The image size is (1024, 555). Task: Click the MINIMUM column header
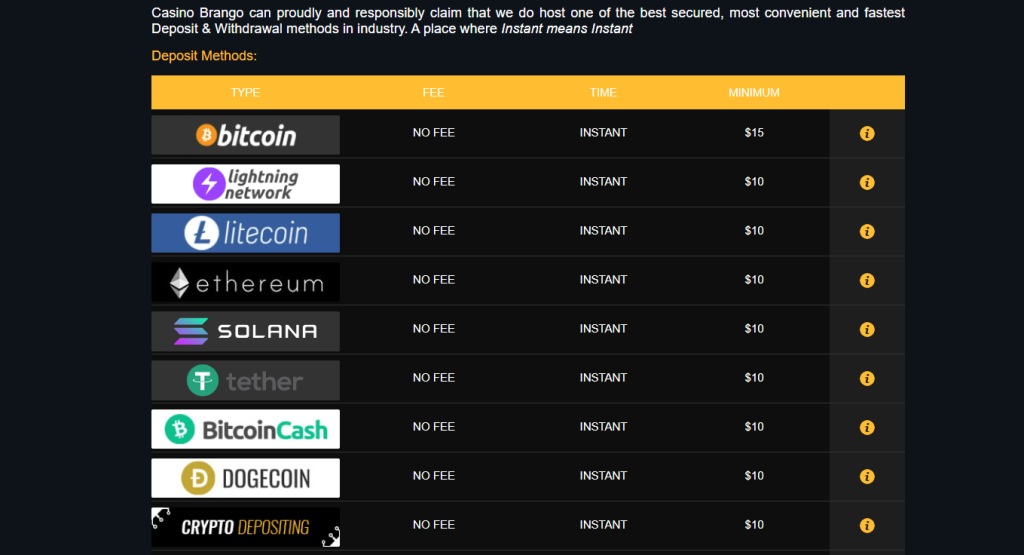(754, 93)
